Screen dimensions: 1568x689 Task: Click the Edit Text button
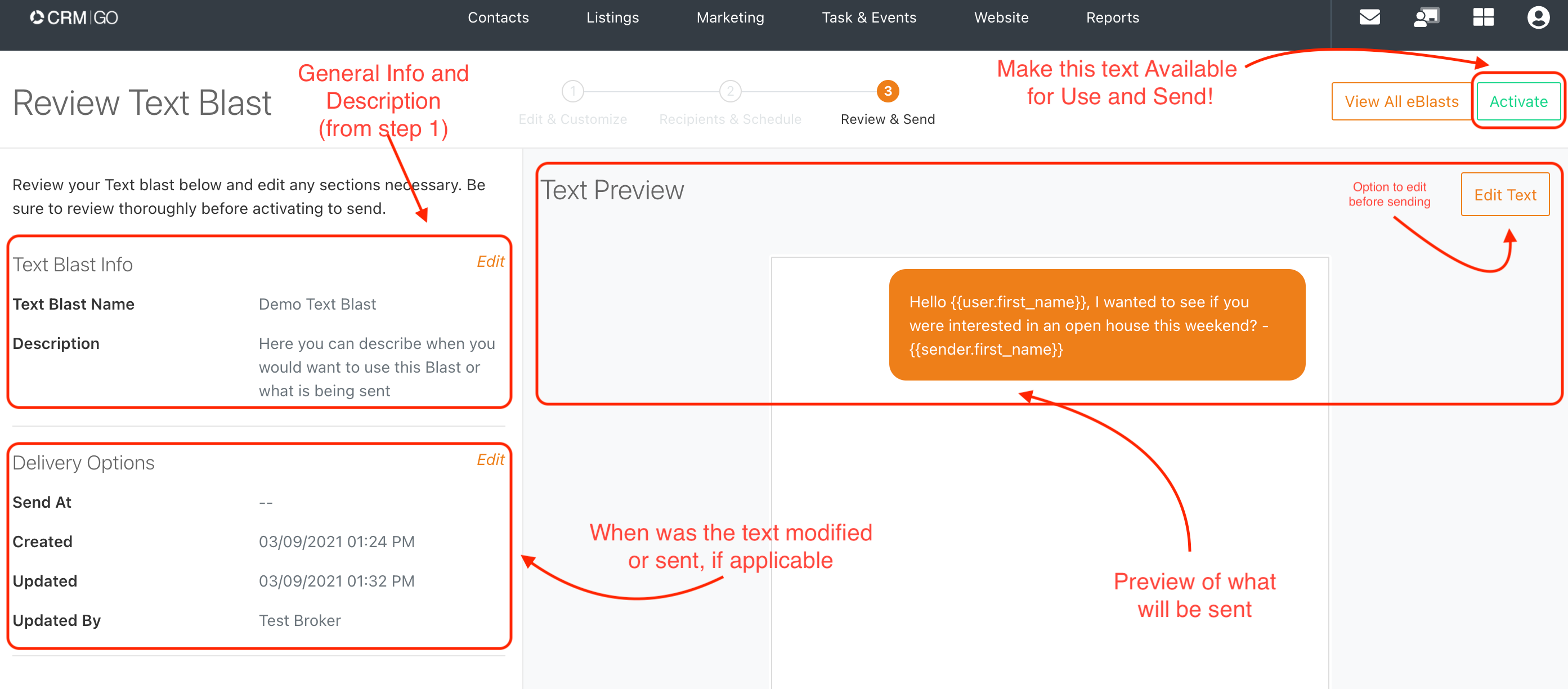(1505, 195)
